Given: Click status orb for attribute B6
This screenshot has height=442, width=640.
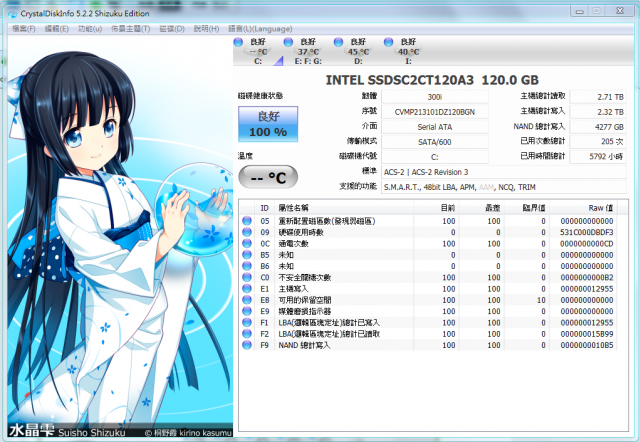Looking at the screenshot, I should (247, 266).
